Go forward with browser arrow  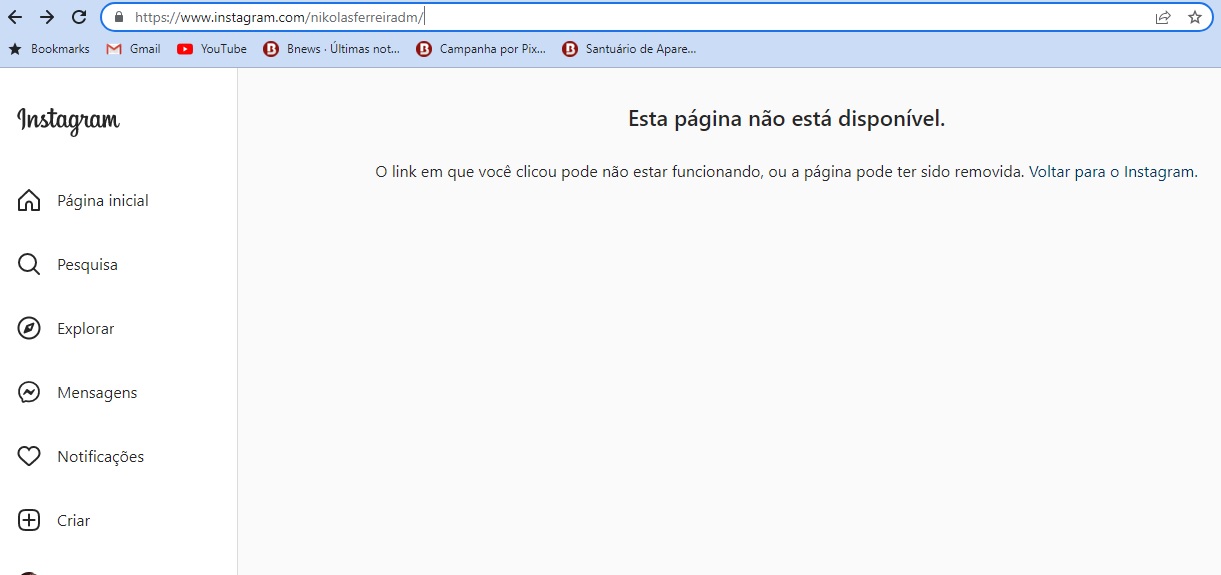coord(47,17)
